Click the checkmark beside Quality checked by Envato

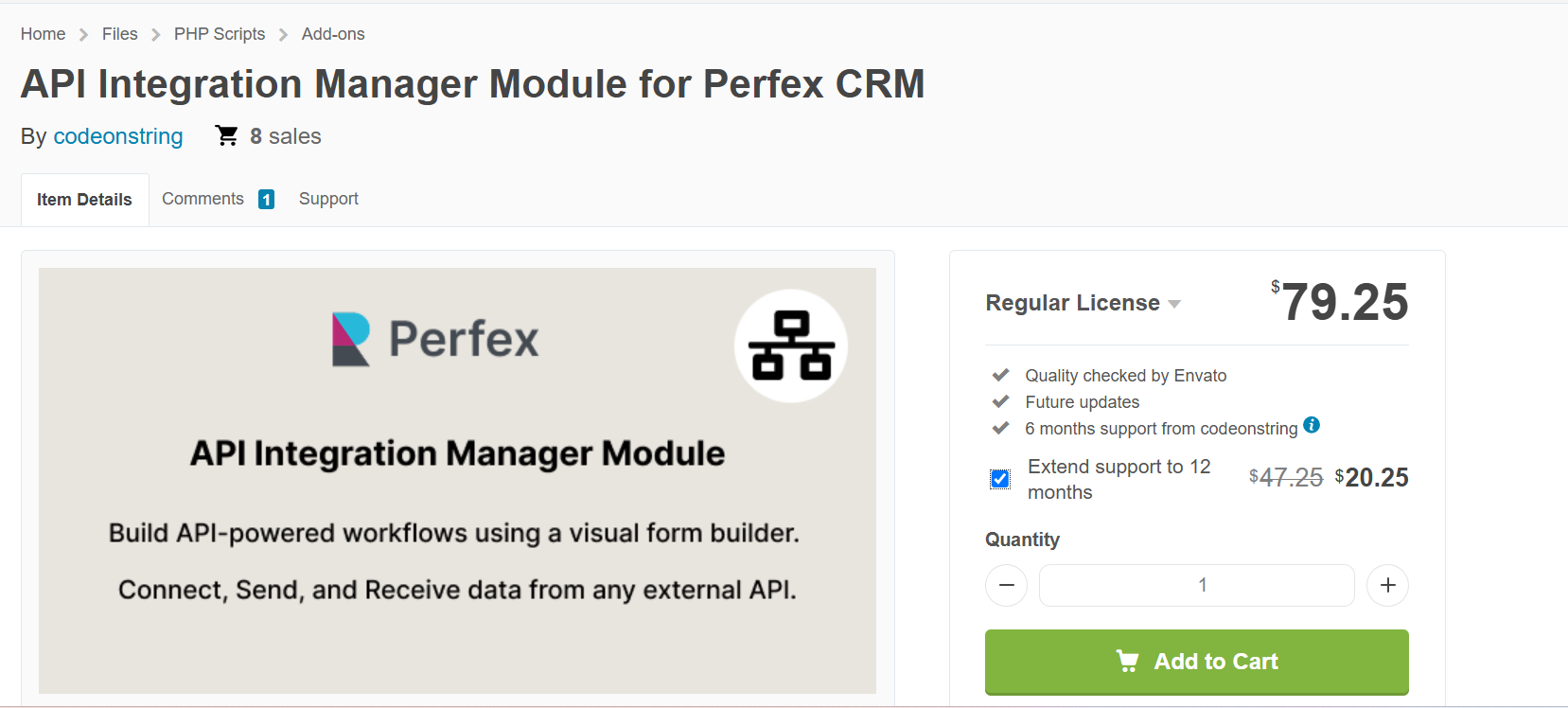pyautogui.click(x=1000, y=375)
